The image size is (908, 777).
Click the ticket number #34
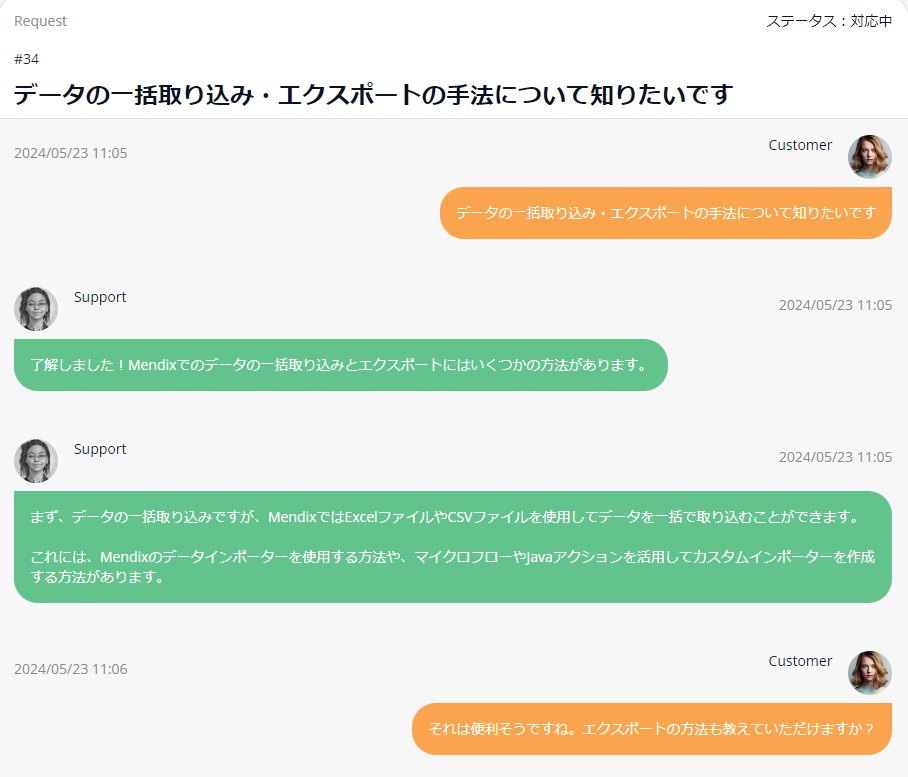coord(27,59)
